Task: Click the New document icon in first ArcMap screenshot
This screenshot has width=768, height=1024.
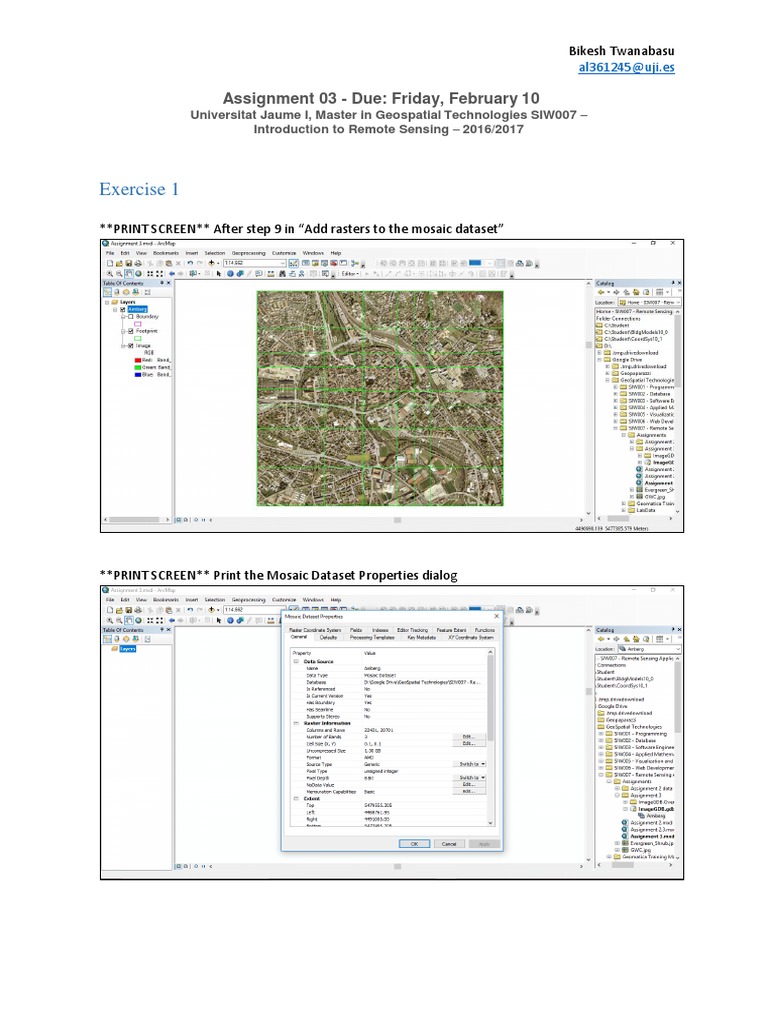Action: click(x=110, y=263)
